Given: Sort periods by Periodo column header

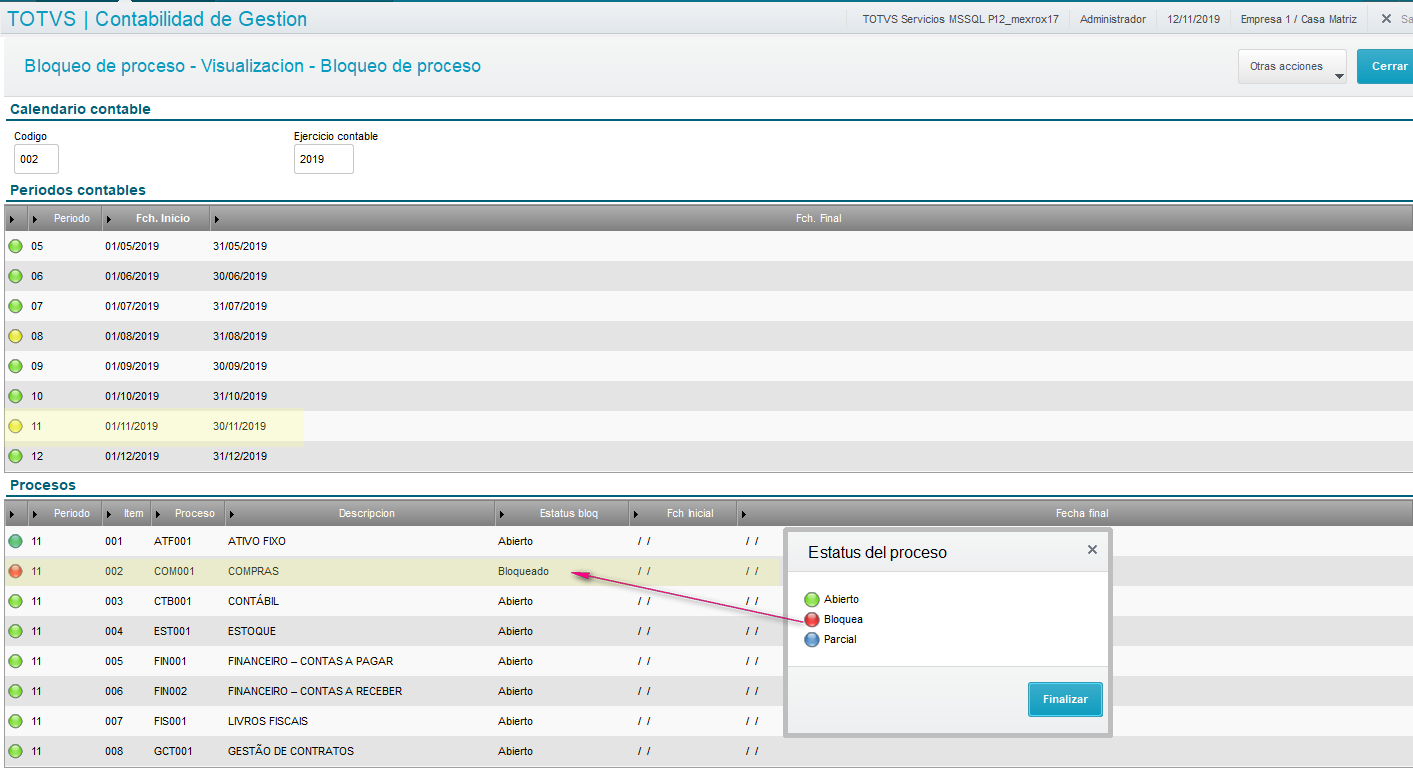Looking at the screenshot, I should [65, 218].
